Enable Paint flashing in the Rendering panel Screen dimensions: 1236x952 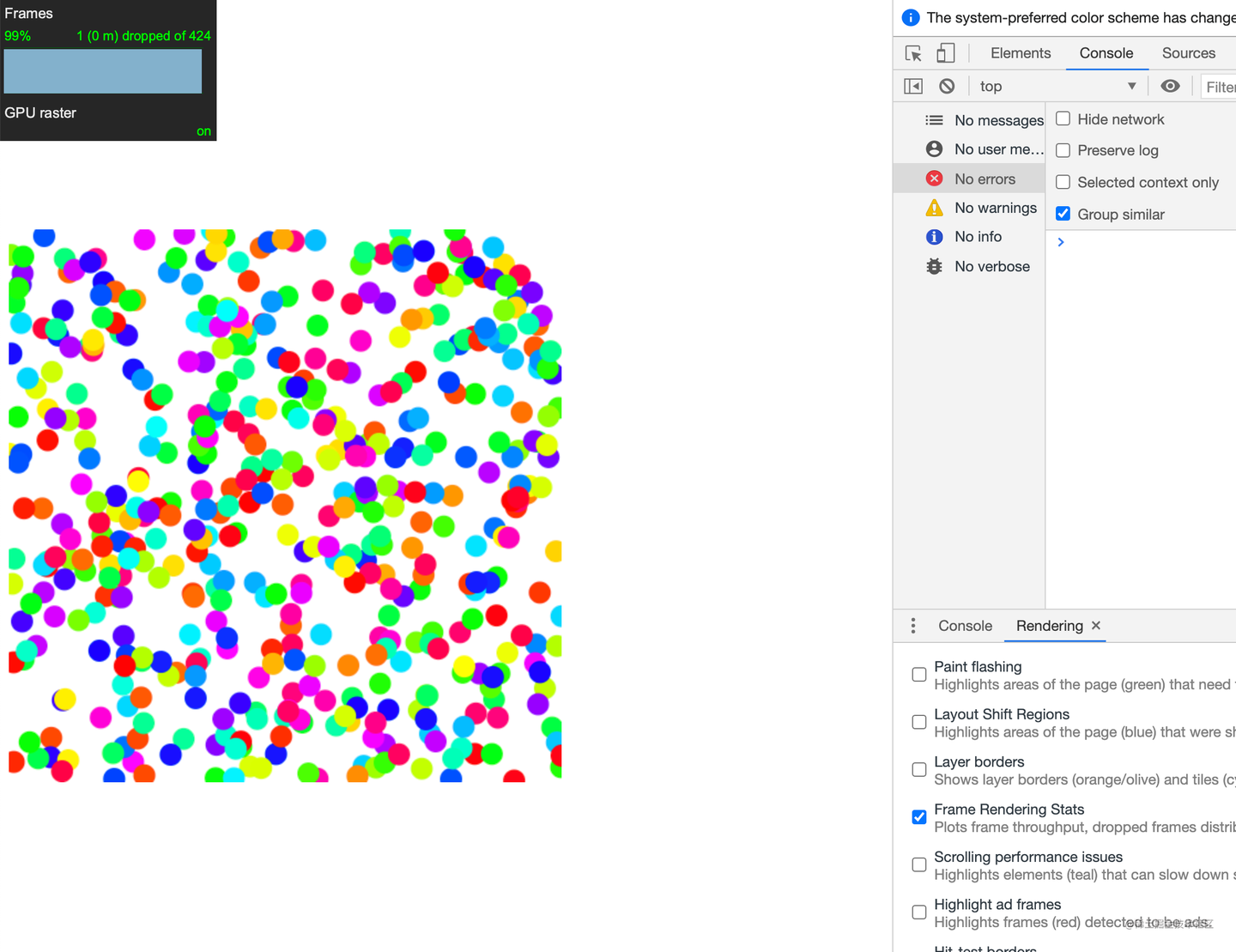(918, 675)
